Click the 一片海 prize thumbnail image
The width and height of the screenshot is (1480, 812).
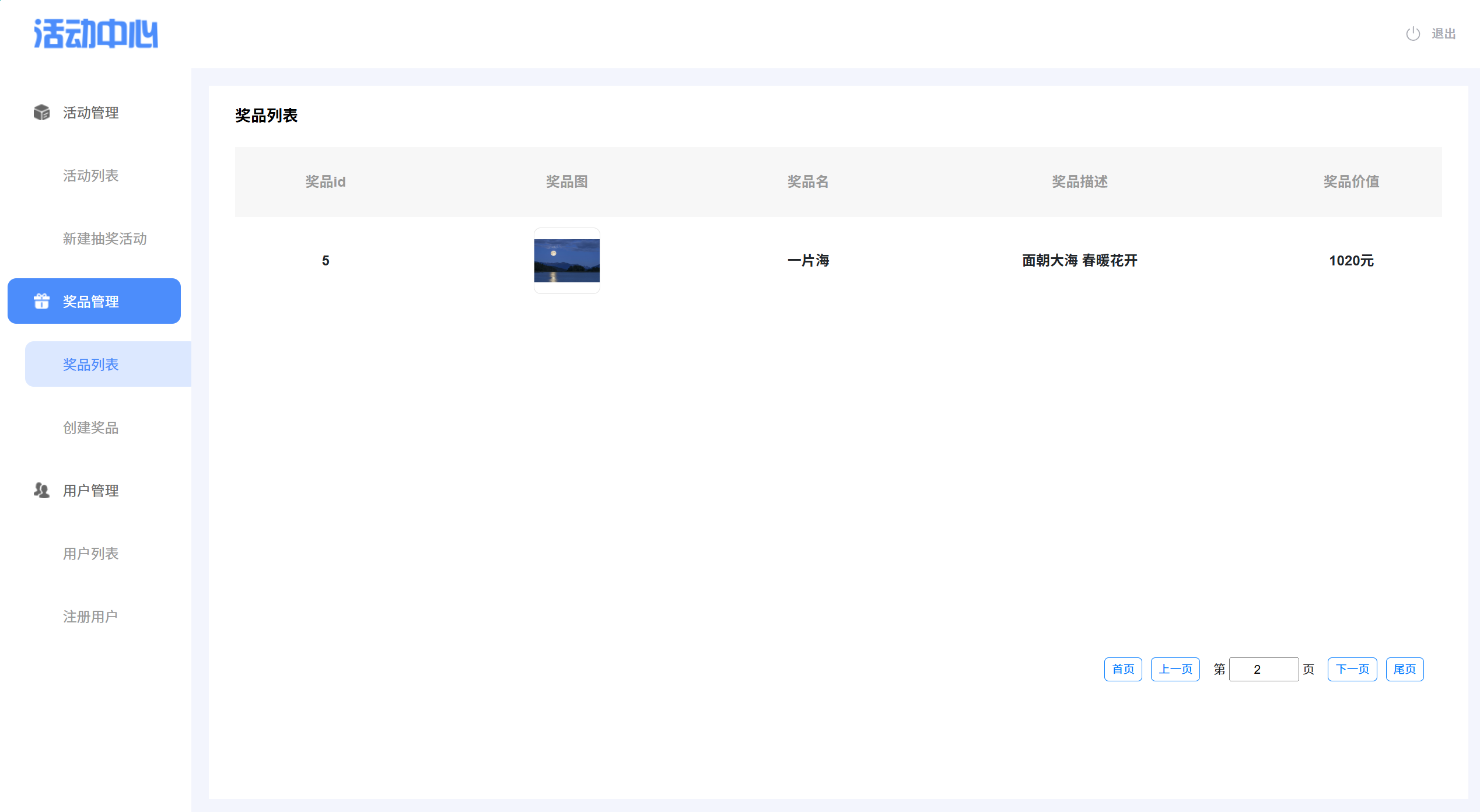[x=566, y=261]
